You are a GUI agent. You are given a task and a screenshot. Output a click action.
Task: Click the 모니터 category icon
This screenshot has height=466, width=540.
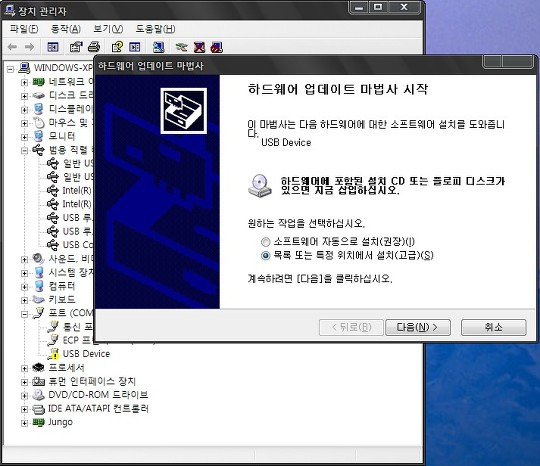tap(39, 136)
